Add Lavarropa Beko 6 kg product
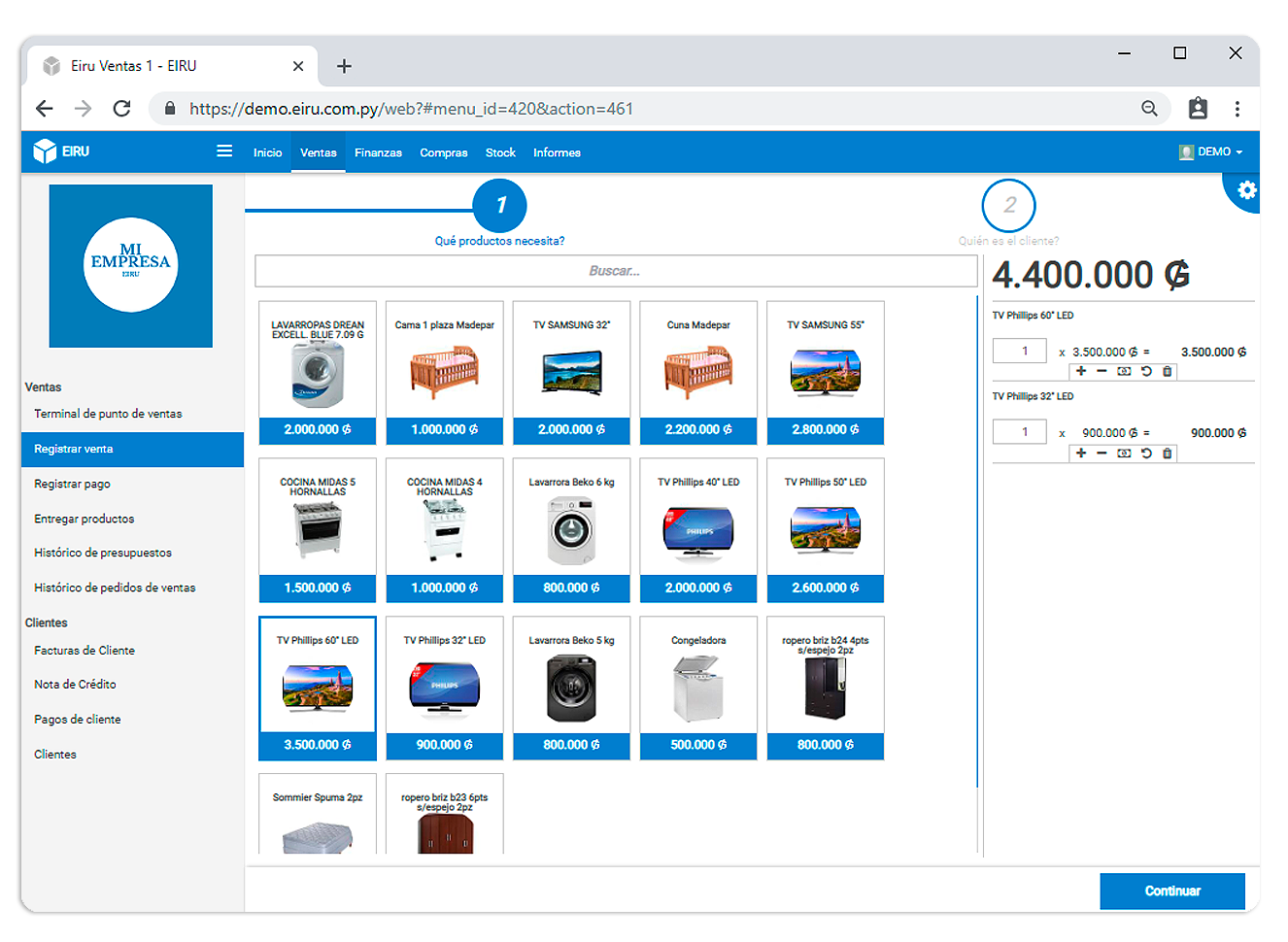The height and width of the screenshot is (942, 1288). point(571,530)
